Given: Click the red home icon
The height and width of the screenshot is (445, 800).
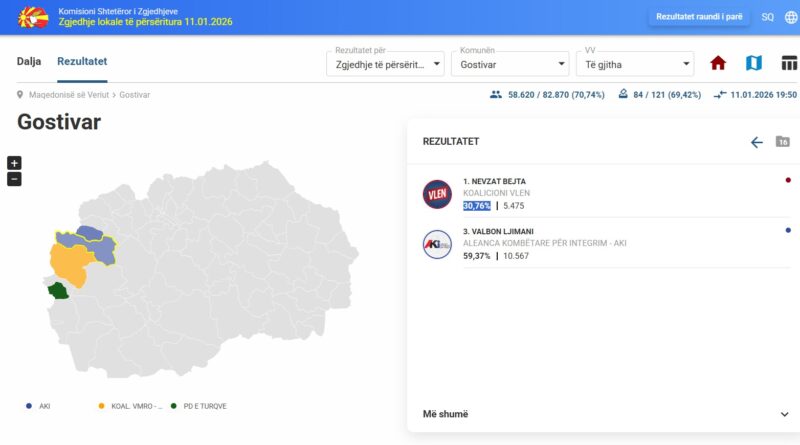Looking at the screenshot, I should click(x=717, y=63).
